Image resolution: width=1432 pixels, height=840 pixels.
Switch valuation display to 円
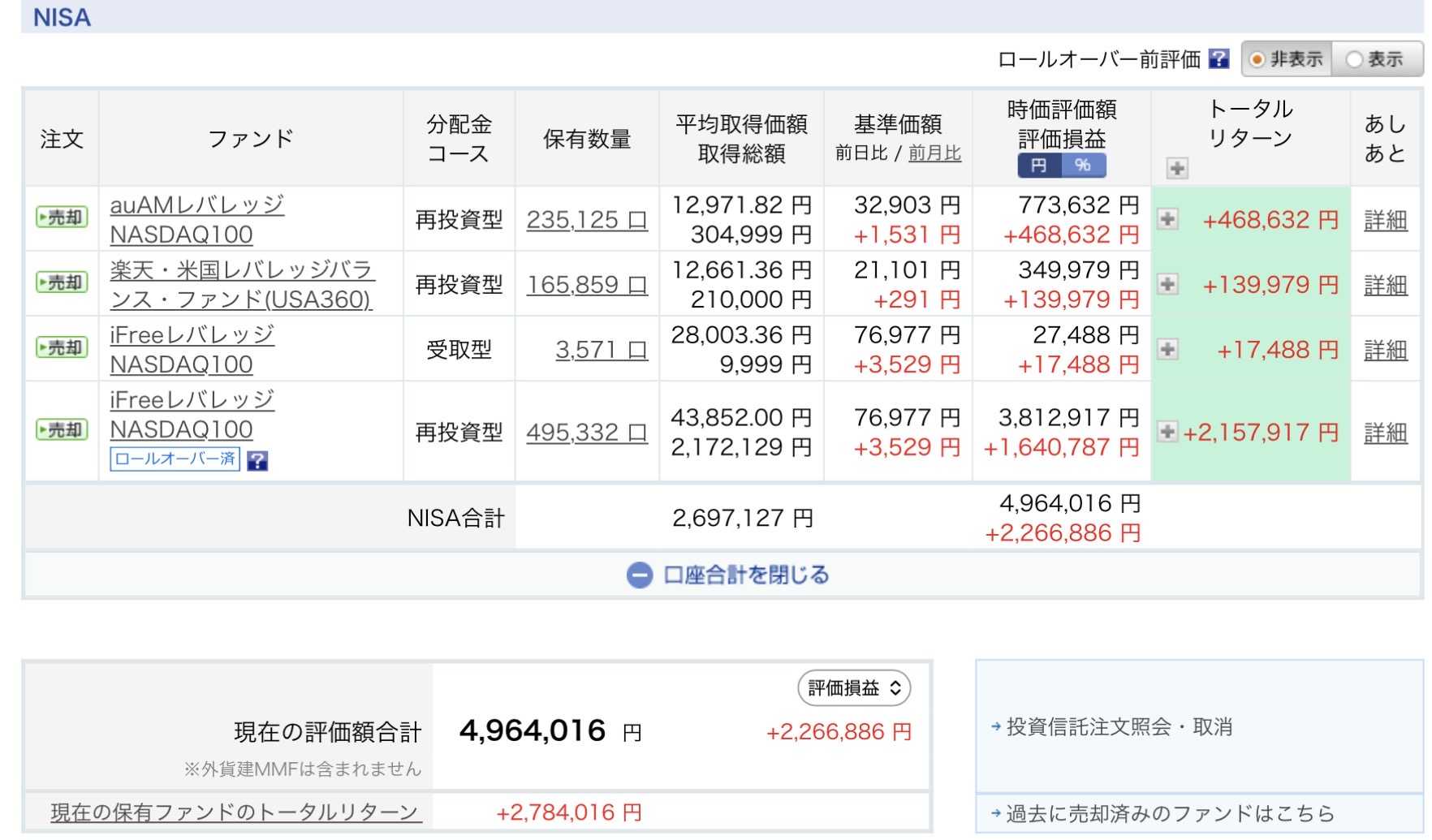pyautogui.click(x=1039, y=166)
